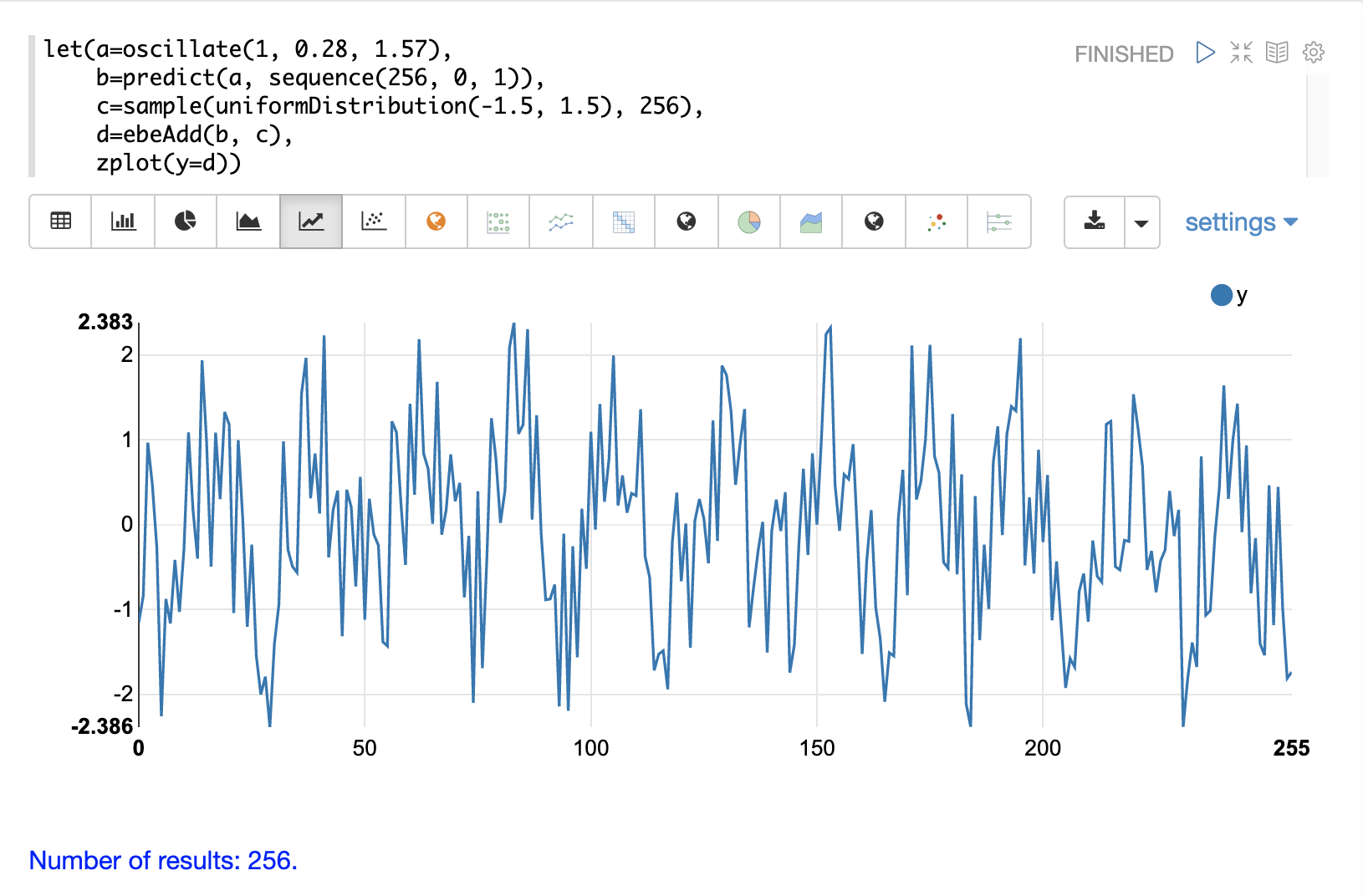The width and height of the screenshot is (1363, 896).
Task: Select the bar chart visualization
Action: pyautogui.click(x=123, y=221)
